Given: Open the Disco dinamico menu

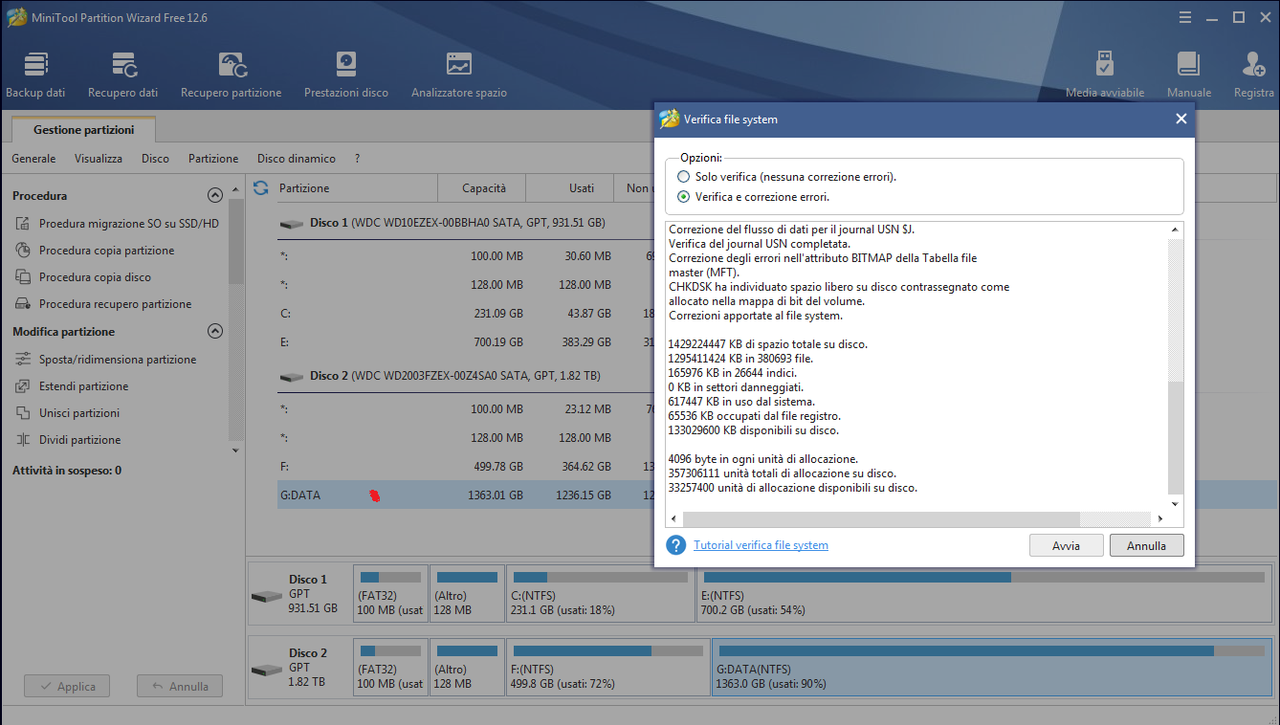Looking at the screenshot, I should (x=296, y=159).
